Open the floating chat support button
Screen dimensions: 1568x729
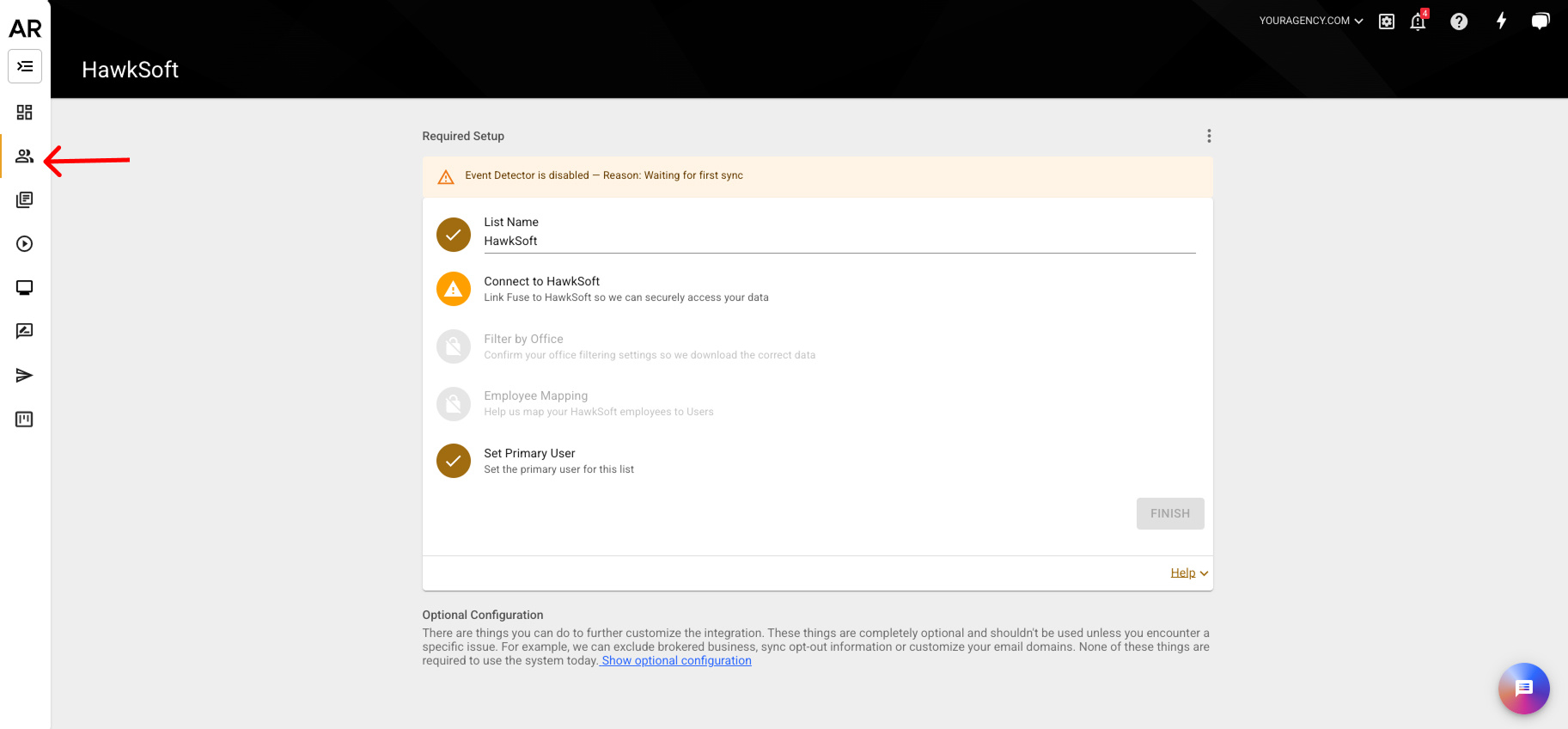click(1524, 689)
